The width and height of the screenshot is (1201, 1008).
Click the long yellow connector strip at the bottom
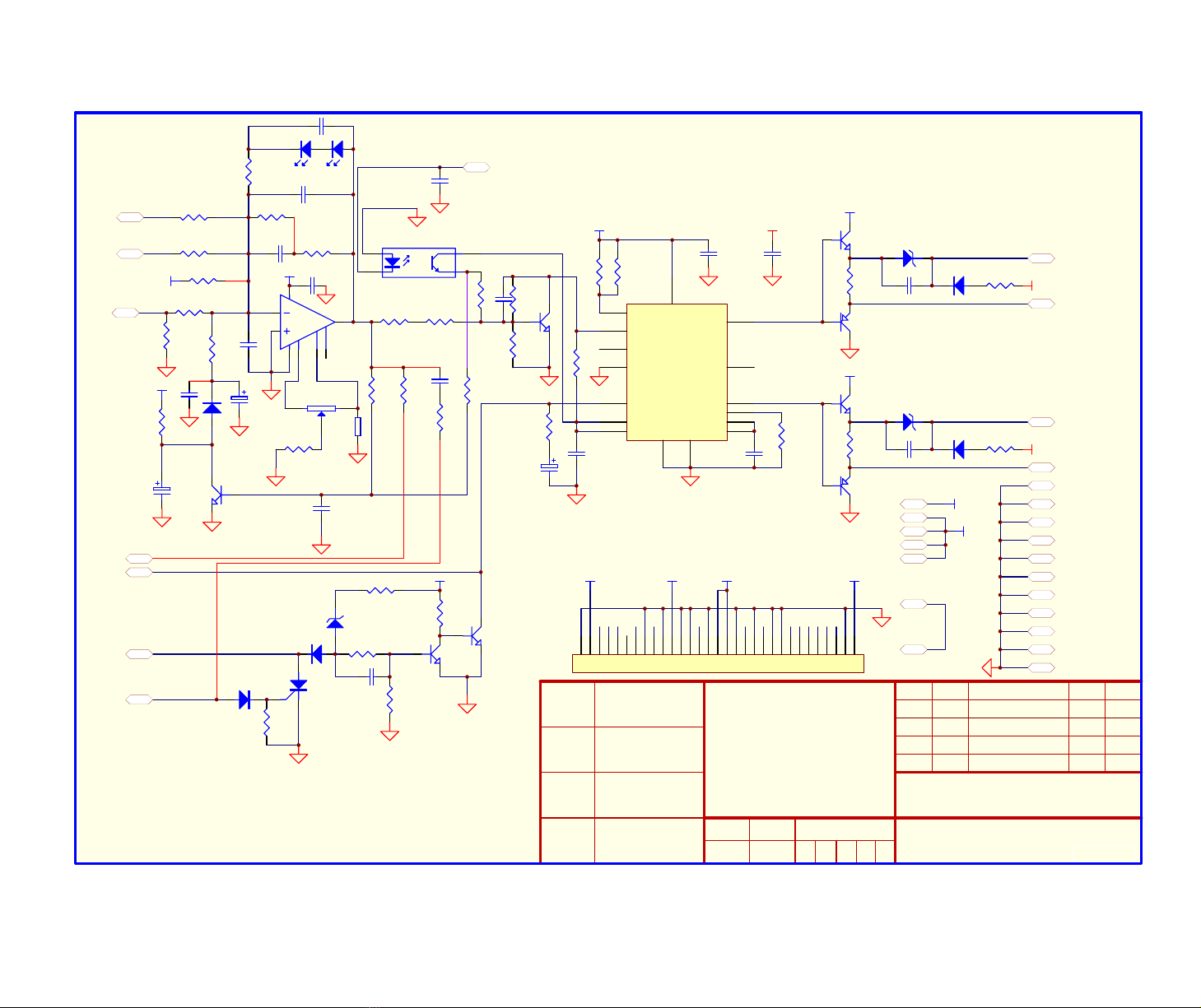(x=718, y=663)
